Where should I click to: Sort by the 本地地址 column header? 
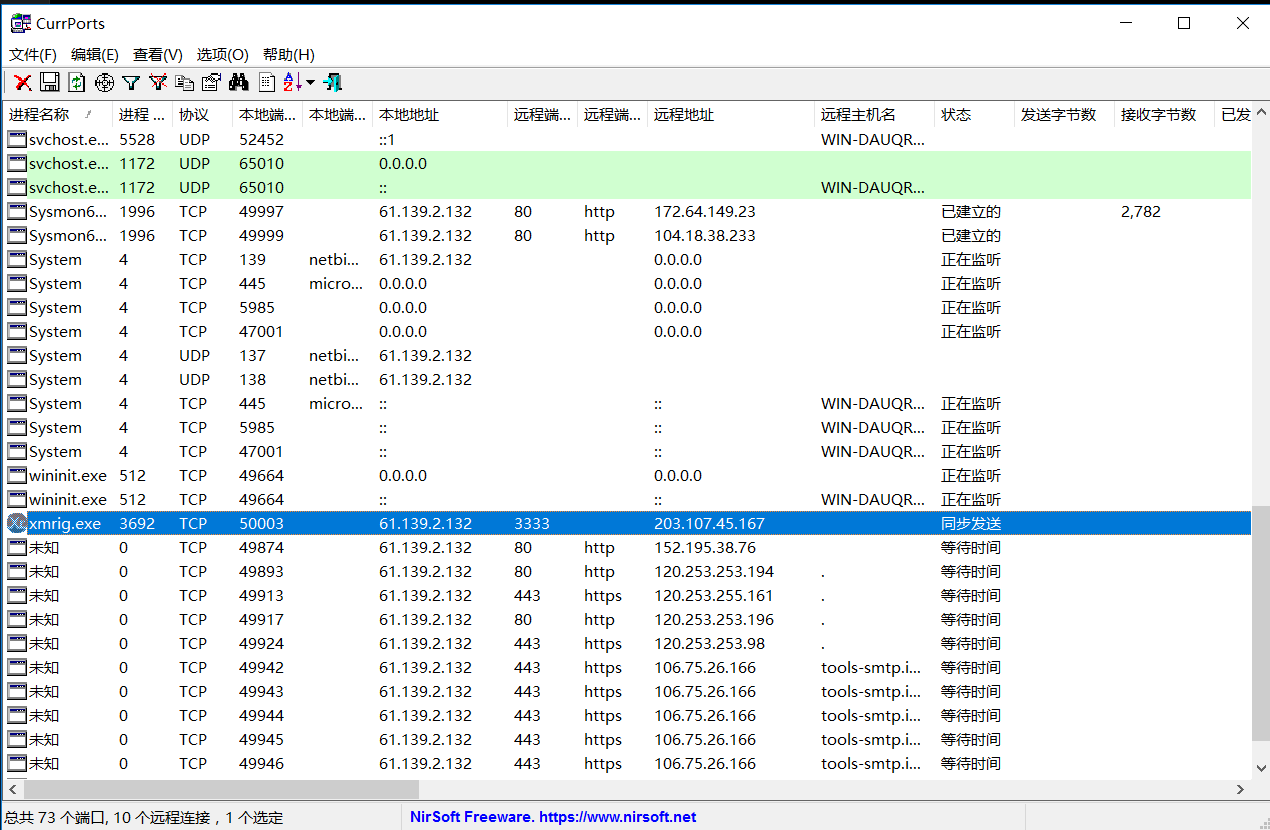[440, 115]
